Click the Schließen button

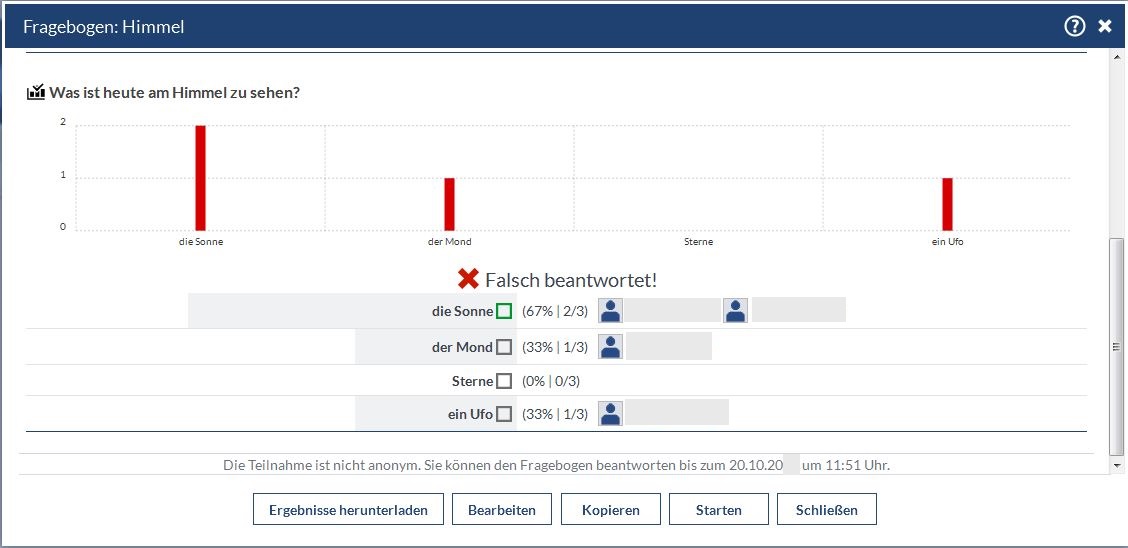click(x=826, y=510)
